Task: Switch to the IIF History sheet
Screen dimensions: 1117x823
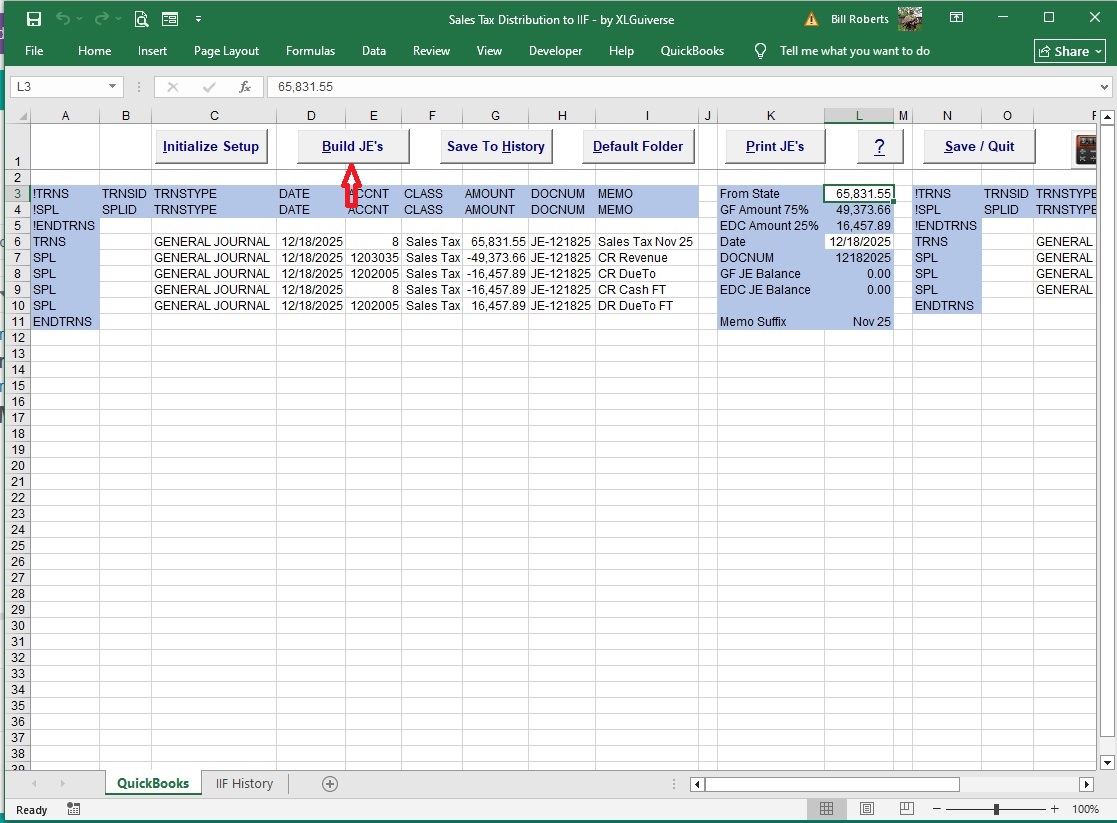Action: pos(244,784)
